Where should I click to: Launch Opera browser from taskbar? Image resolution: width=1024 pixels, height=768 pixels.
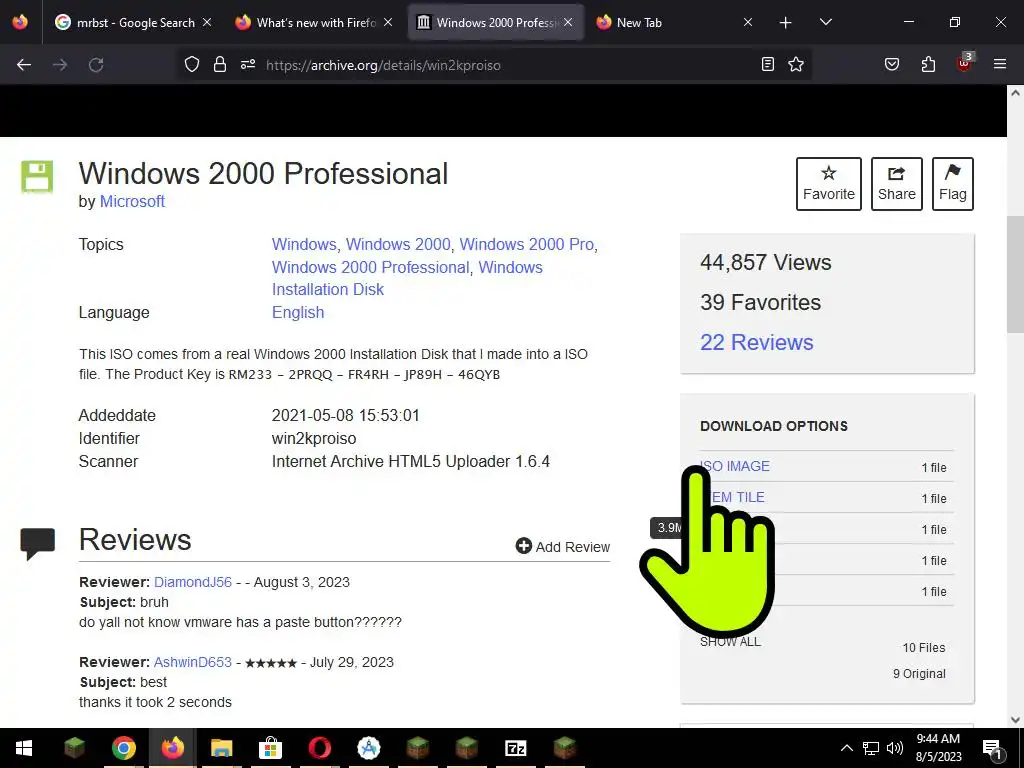(319, 748)
